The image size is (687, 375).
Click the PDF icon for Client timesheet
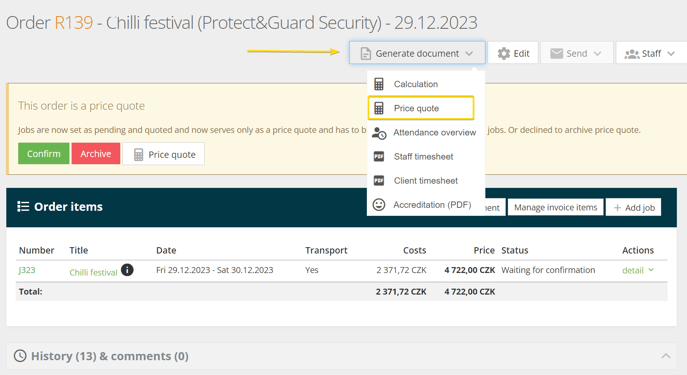pos(379,180)
